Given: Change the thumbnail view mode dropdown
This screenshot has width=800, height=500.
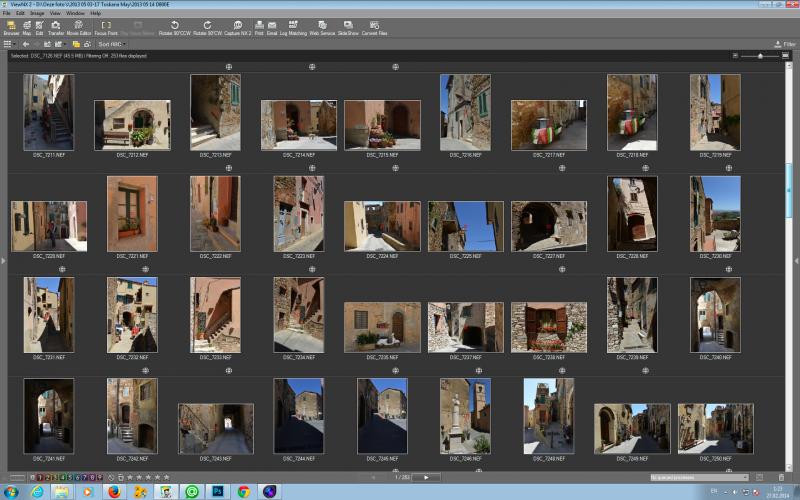Looking at the screenshot, I should coord(9,44).
